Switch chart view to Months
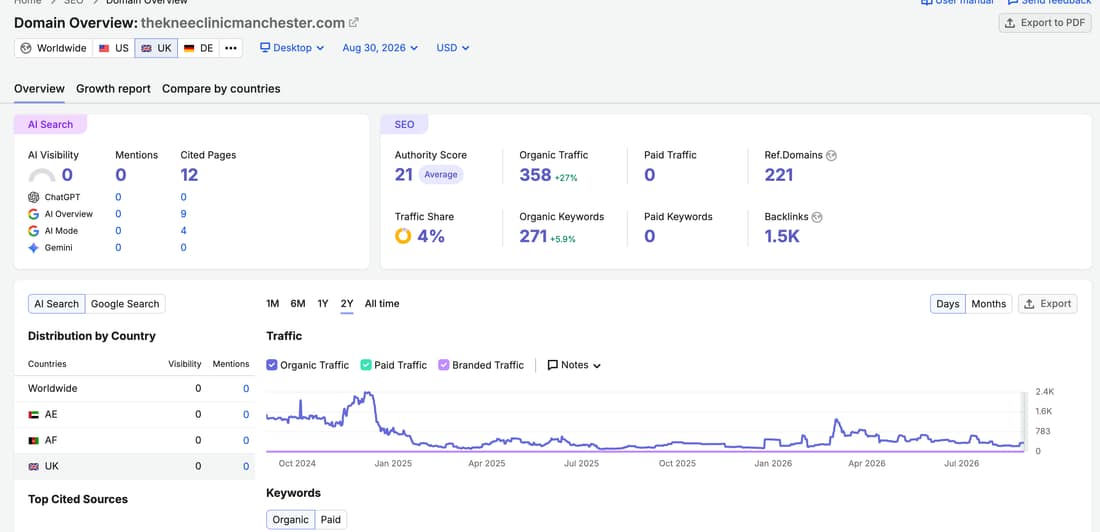Screen dimensions: 1100x532 [988, 304]
